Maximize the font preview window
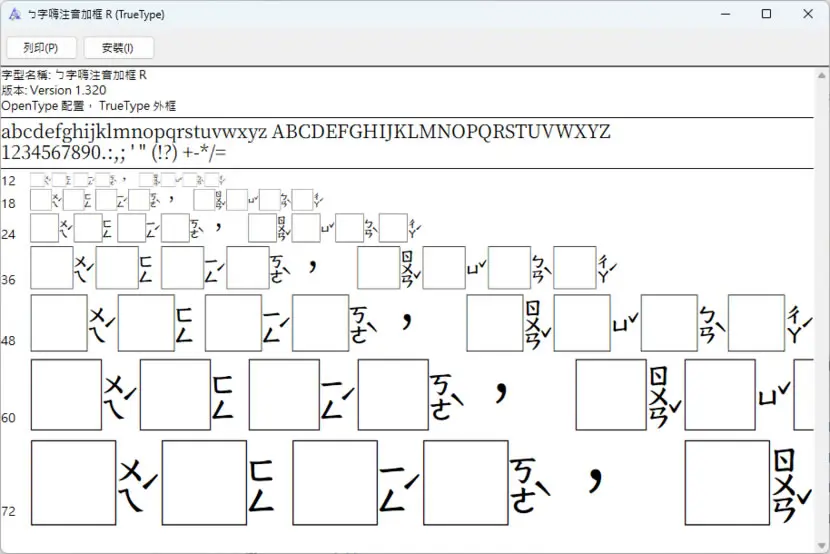Image resolution: width=830 pixels, height=554 pixels. [x=766, y=14]
